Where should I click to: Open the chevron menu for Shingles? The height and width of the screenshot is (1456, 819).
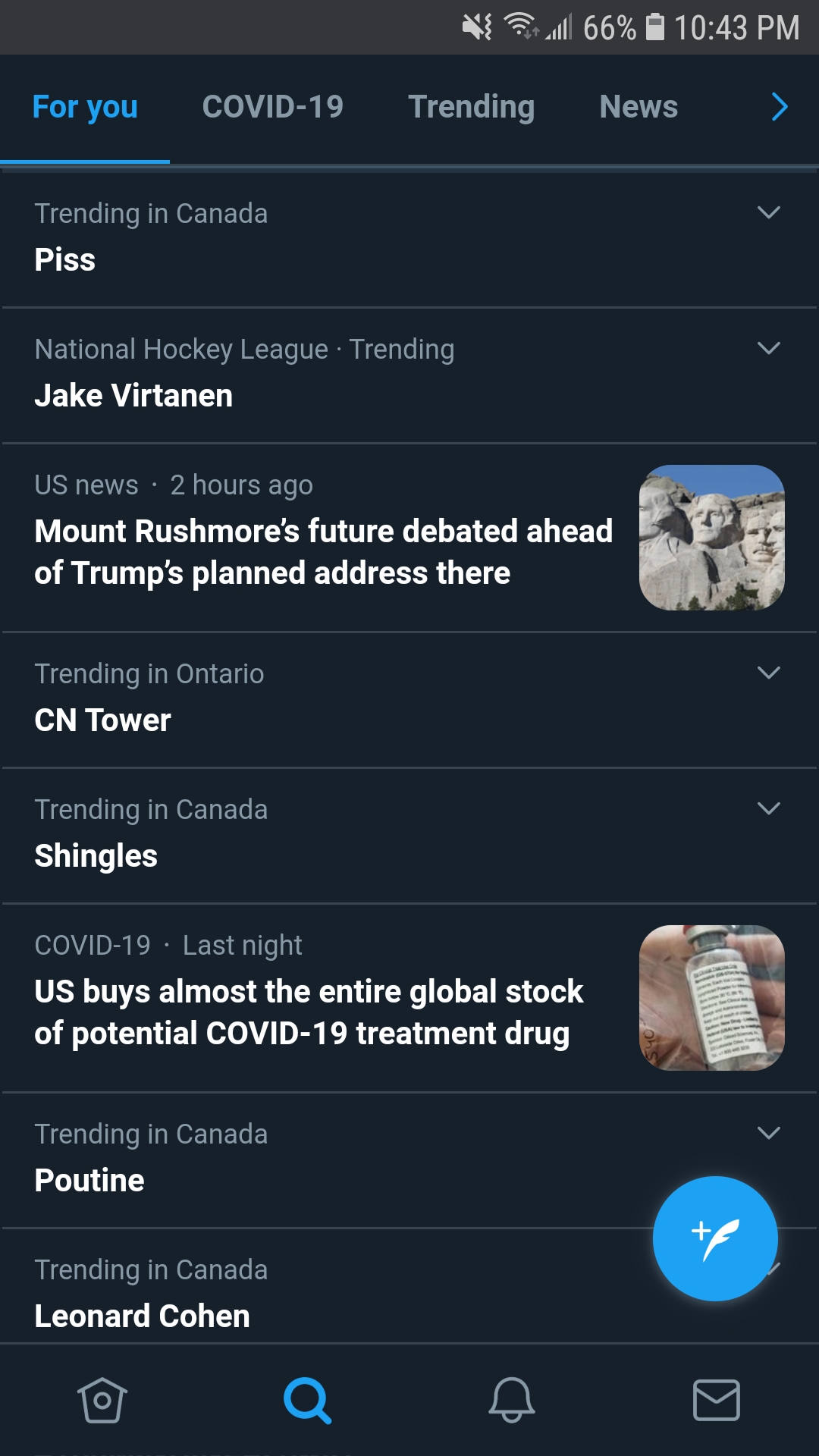coord(769,809)
